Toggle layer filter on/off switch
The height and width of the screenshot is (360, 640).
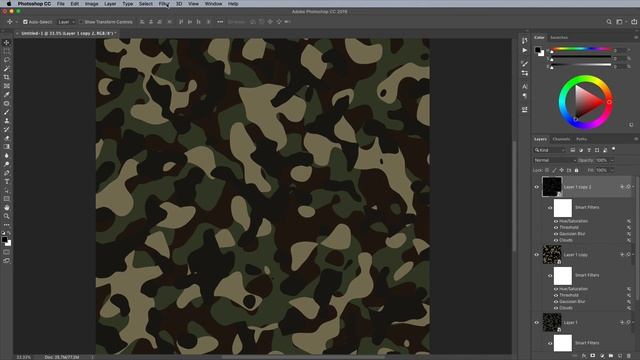point(613,149)
